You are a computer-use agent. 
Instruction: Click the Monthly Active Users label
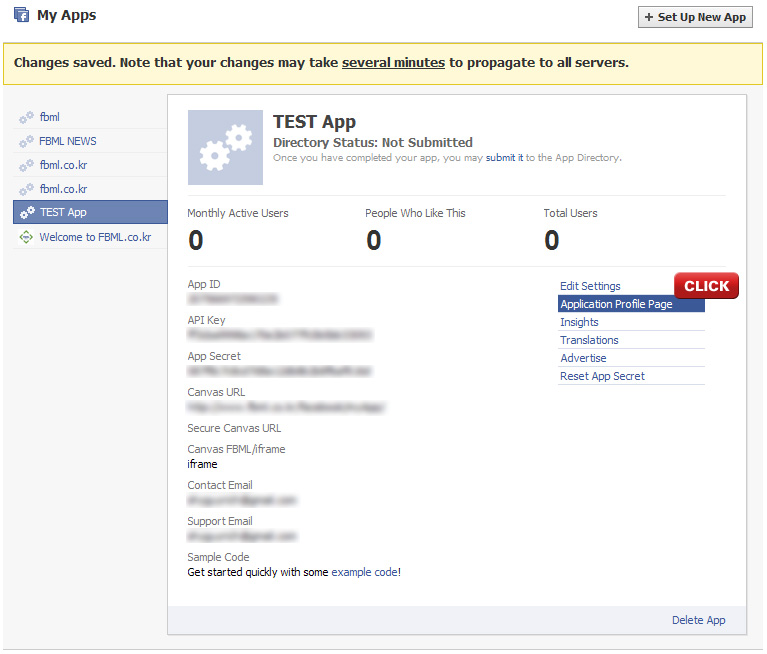[x=238, y=213]
